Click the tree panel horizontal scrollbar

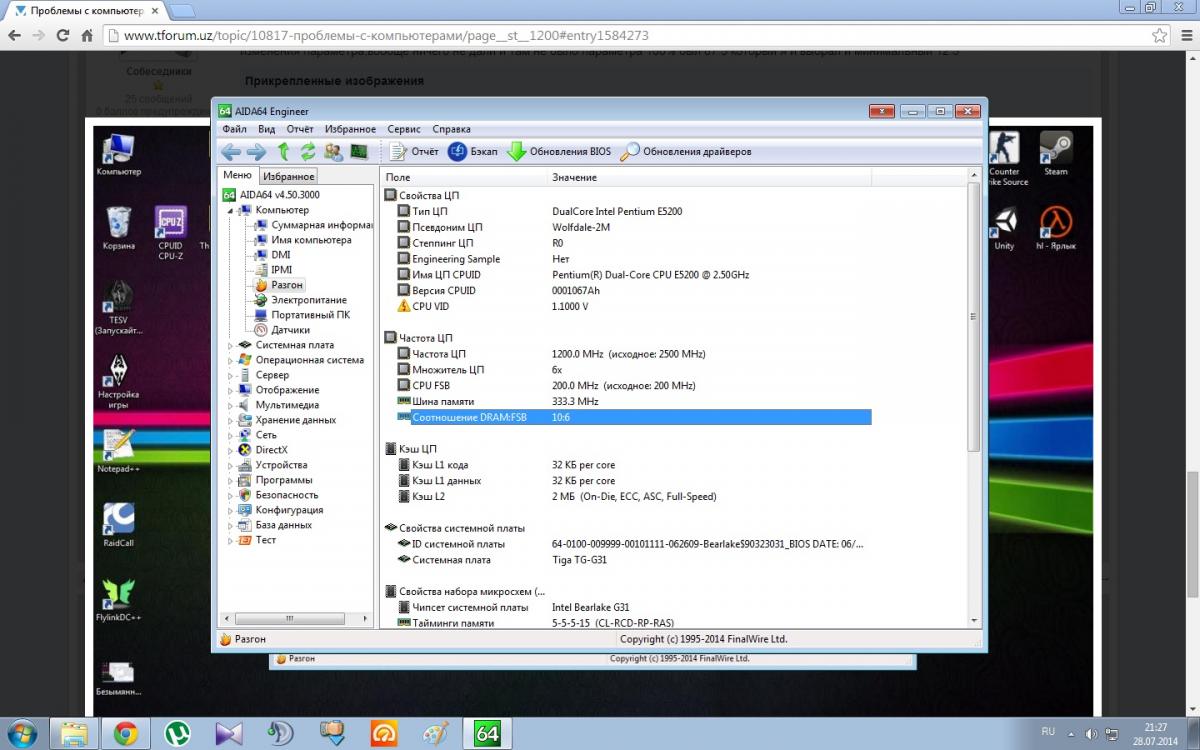[x=290, y=620]
